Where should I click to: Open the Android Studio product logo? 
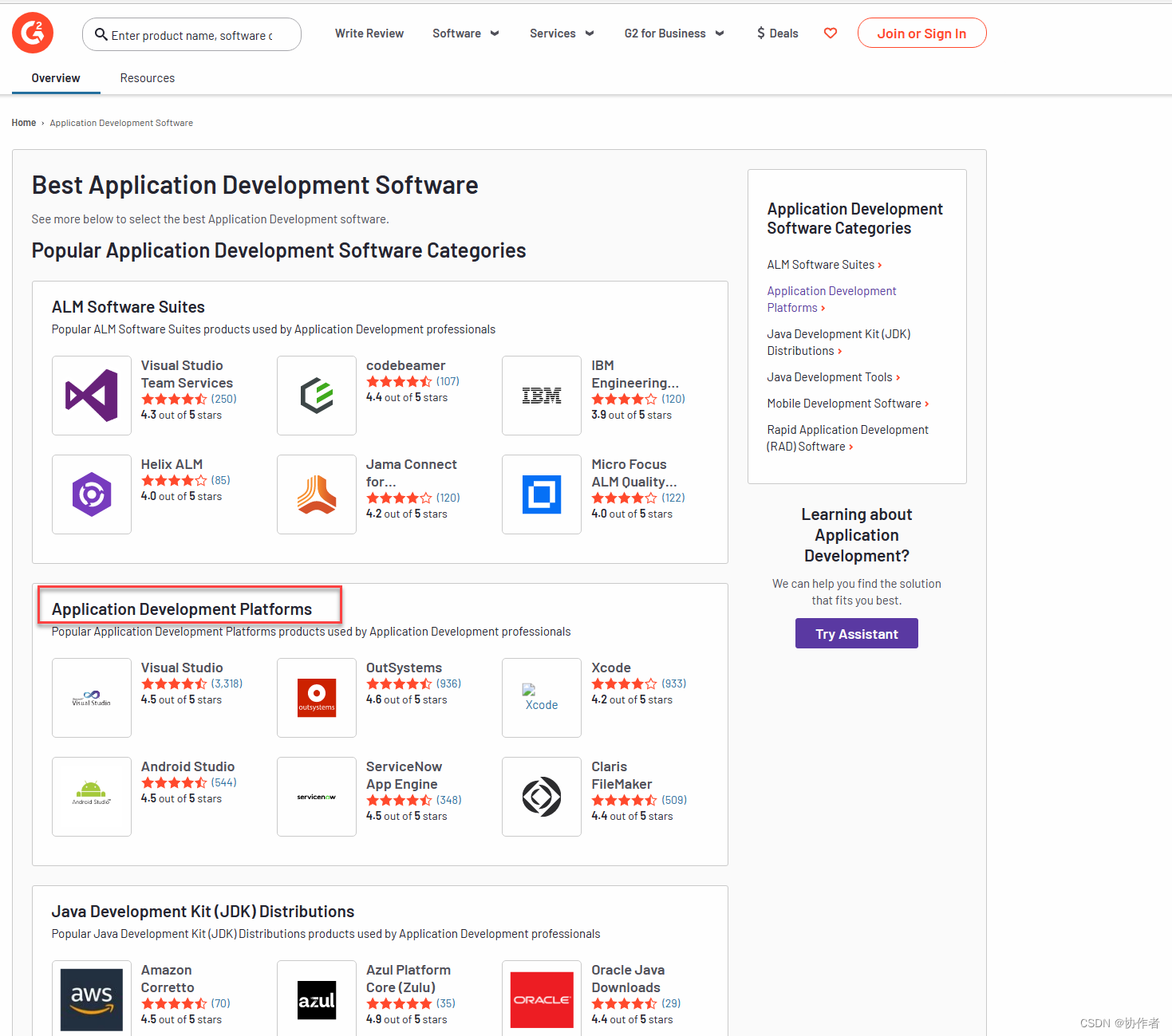pos(92,797)
